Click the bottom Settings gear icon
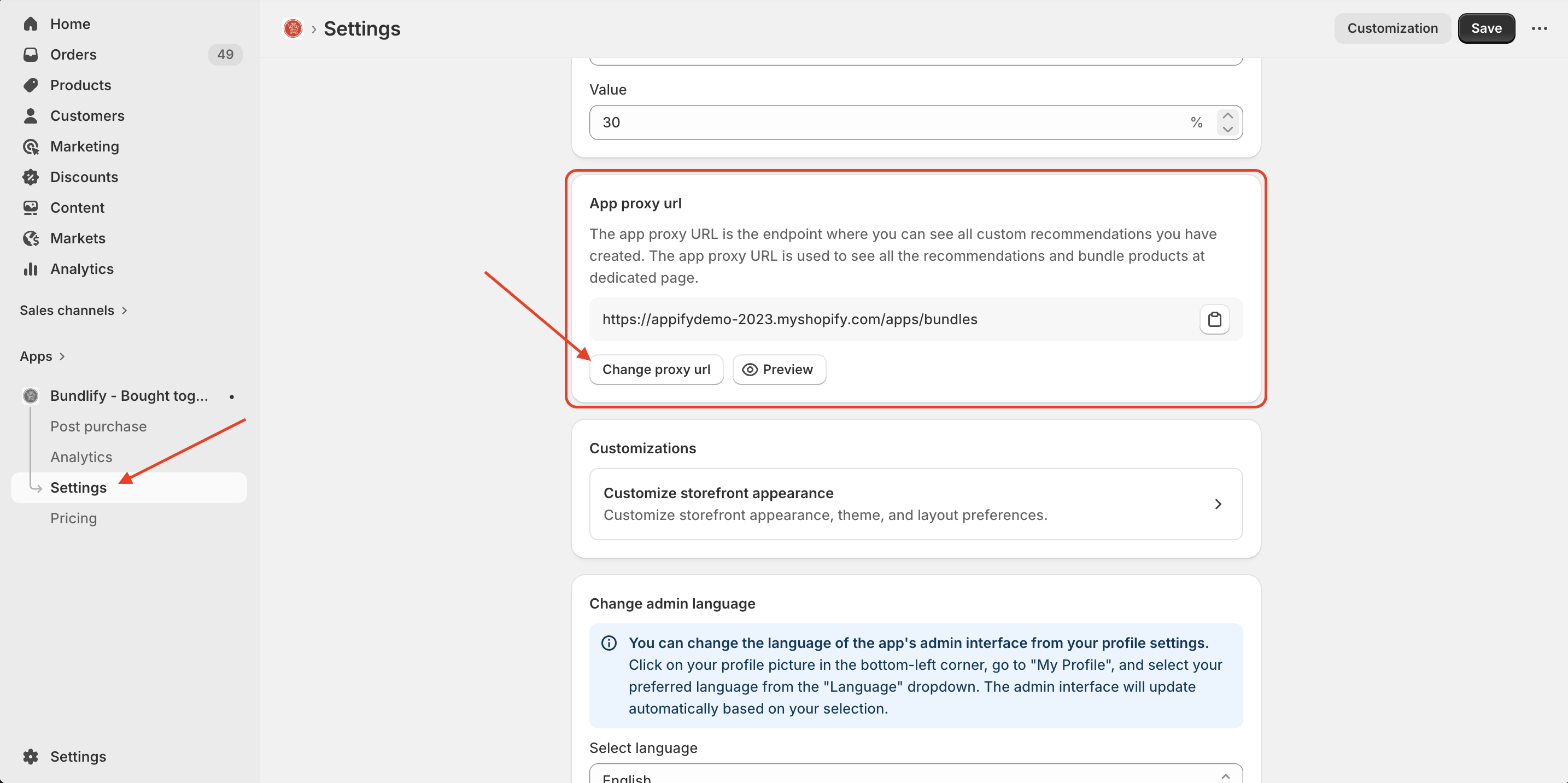This screenshot has height=783, width=1568. [x=31, y=756]
